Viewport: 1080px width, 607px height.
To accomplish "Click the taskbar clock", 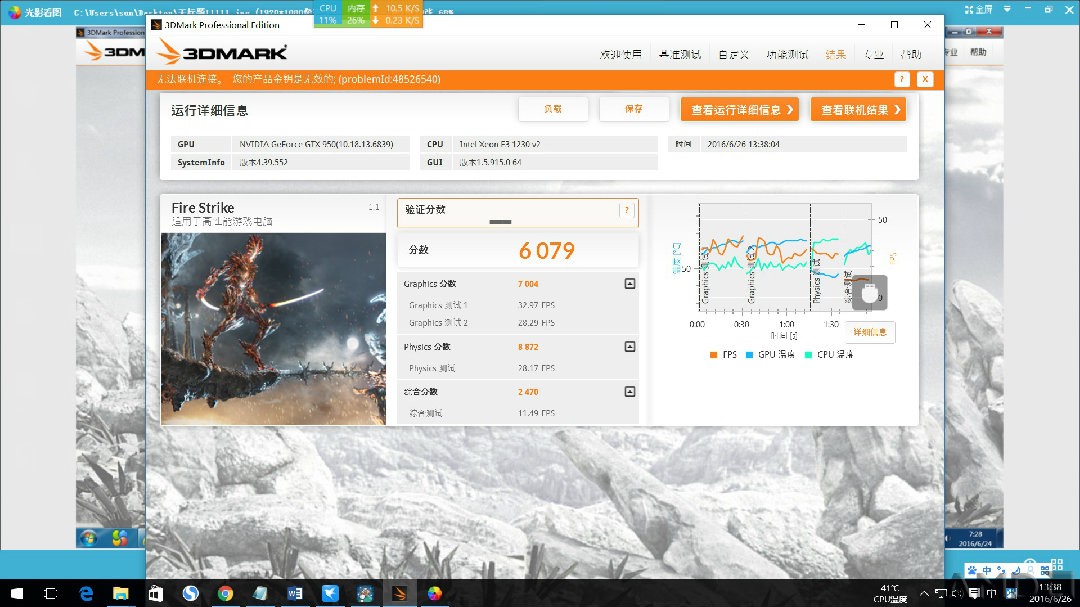I will coord(1050,593).
